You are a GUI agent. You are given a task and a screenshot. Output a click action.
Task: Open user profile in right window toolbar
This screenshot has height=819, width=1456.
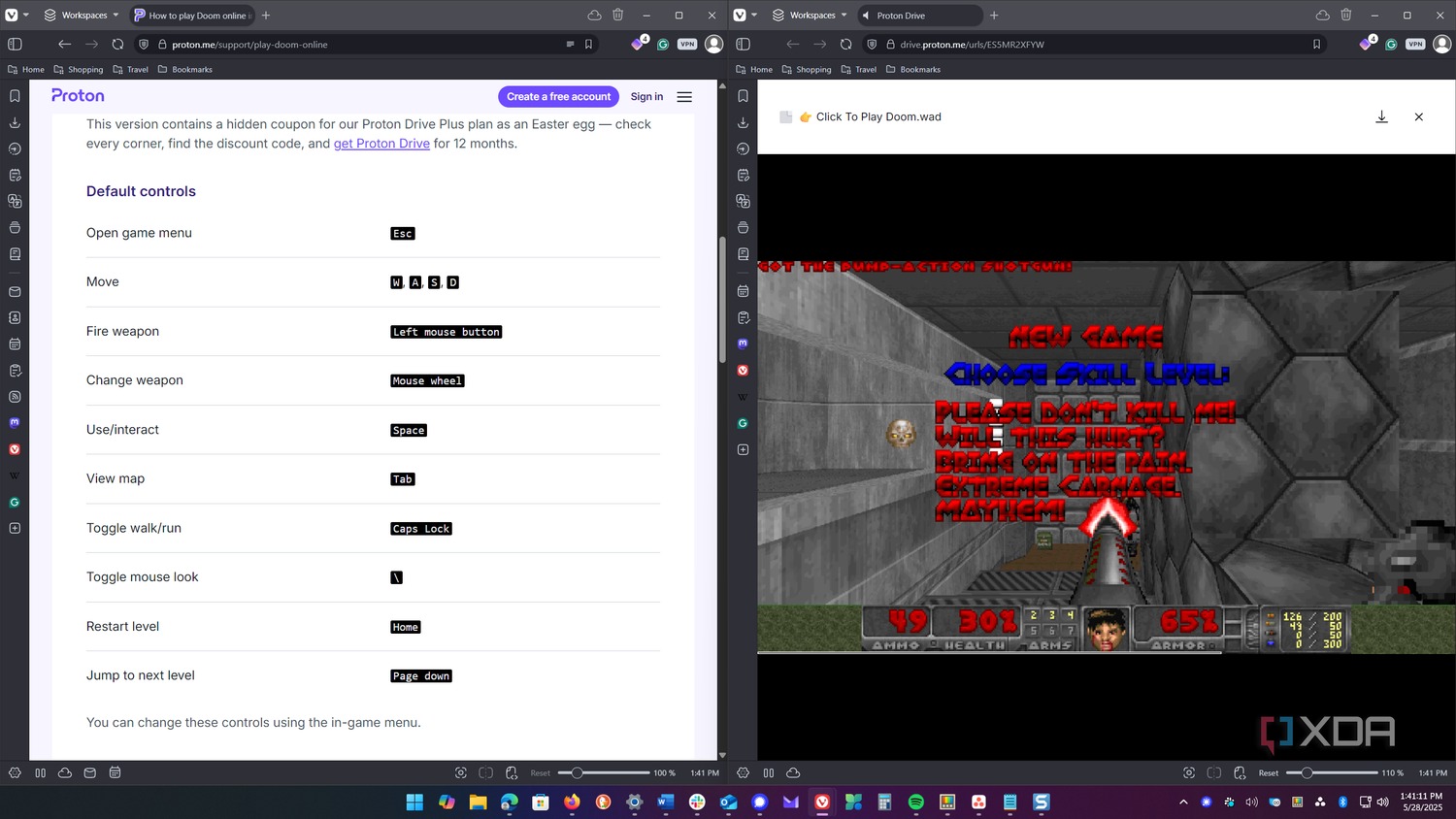[1441, 44]
